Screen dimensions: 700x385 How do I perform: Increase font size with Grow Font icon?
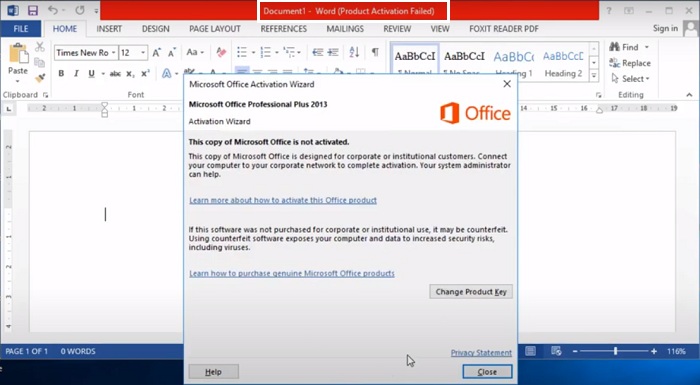[156, 53]
